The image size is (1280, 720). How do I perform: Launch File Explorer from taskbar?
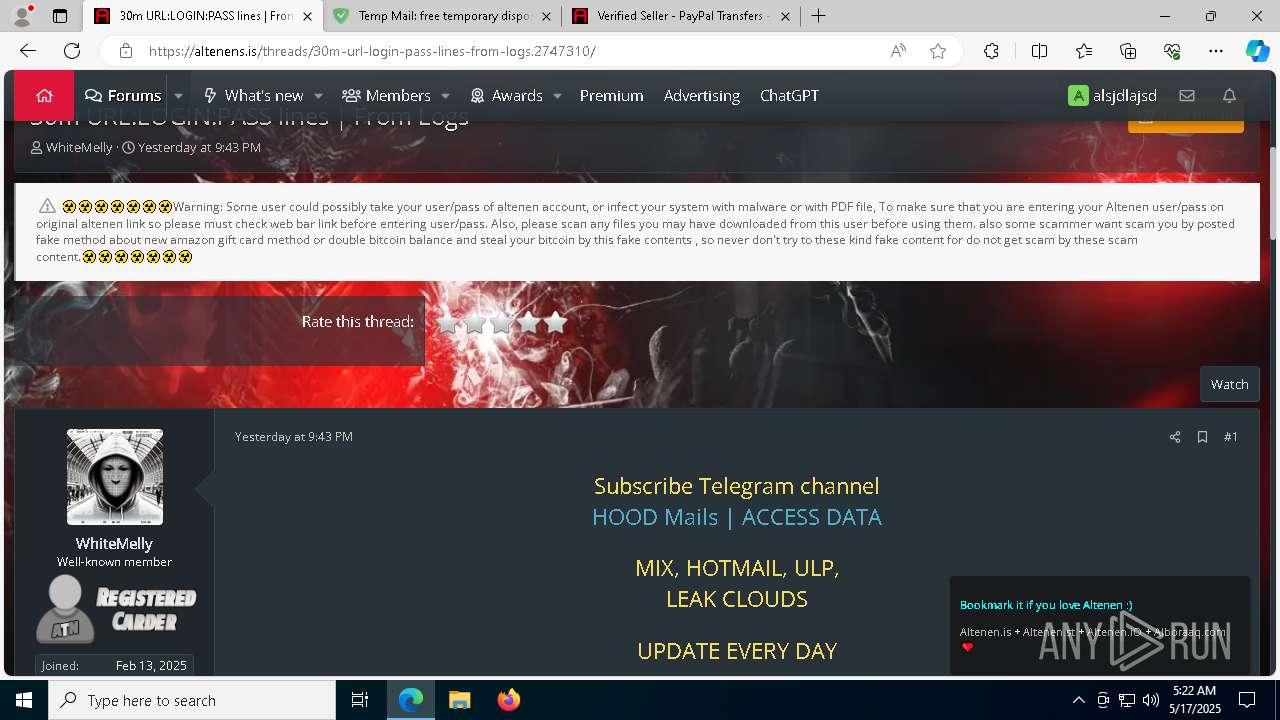[459, 700]
